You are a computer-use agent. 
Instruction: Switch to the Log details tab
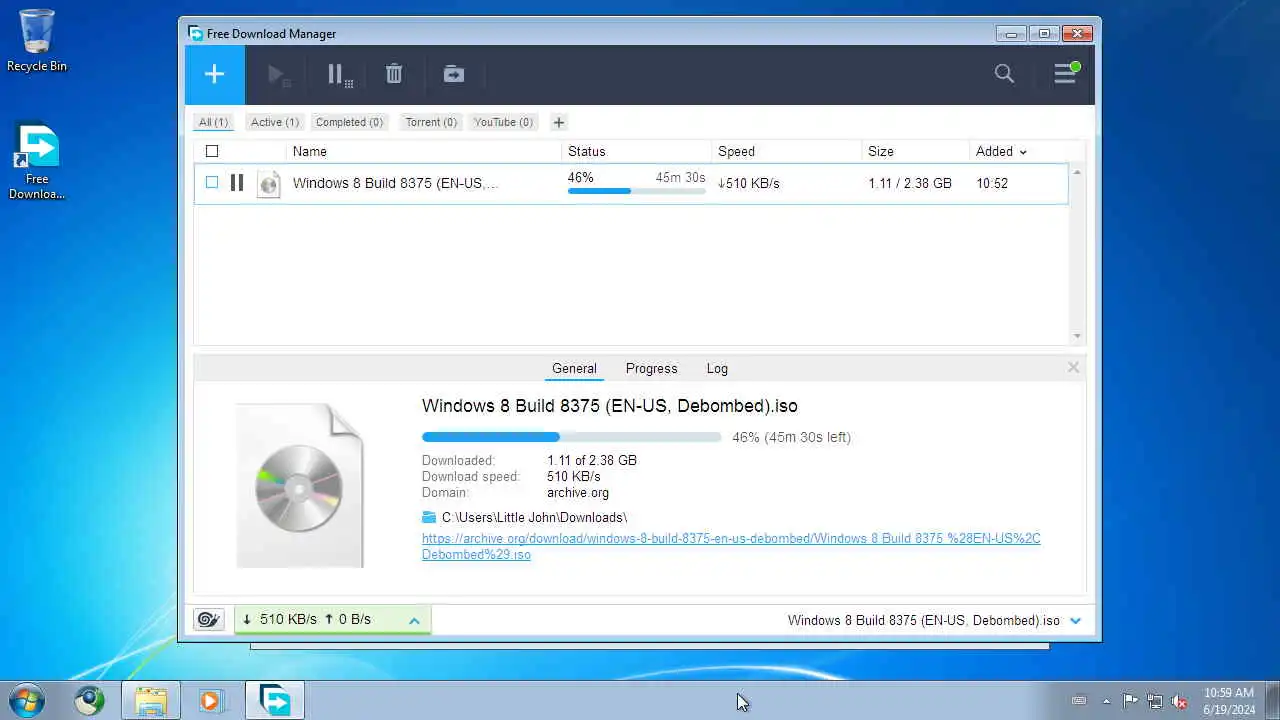(x=717, y=368)
